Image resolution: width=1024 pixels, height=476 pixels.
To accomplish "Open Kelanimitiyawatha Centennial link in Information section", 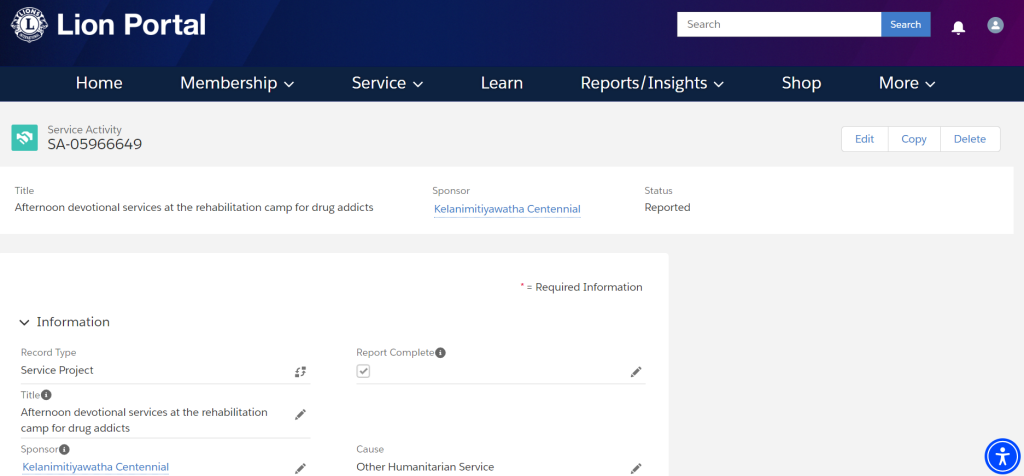I will tap(95, 467).
